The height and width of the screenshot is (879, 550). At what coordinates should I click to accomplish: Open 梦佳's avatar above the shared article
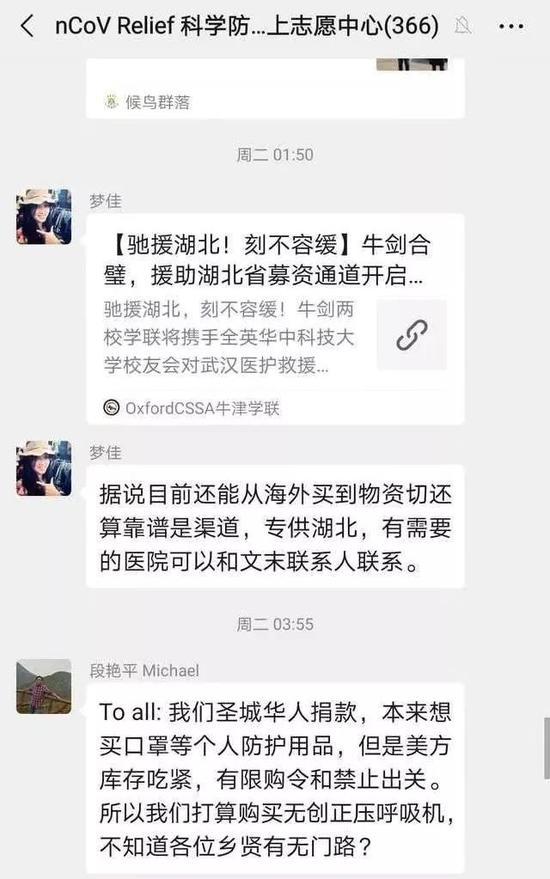tap(44, 217)
